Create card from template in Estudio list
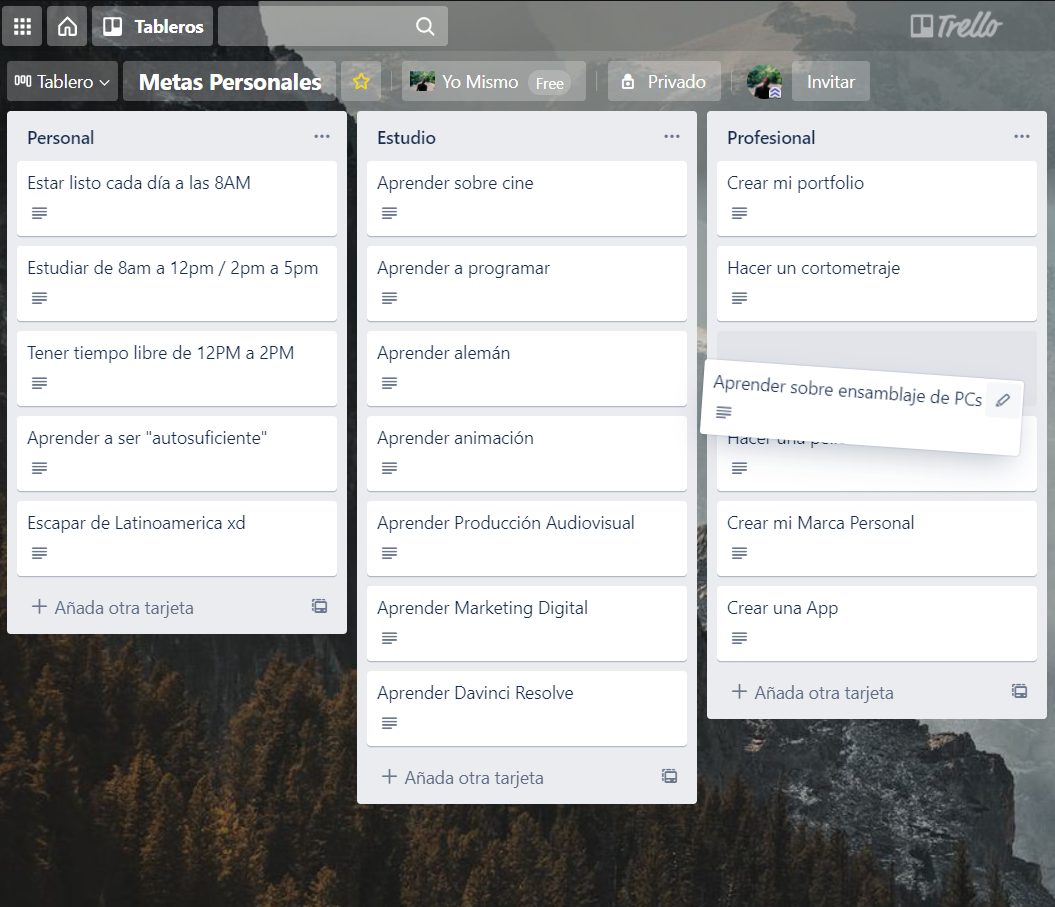The height and width of the screenshot is (907, 1055). pyautogui.click(x=669, y=776)
